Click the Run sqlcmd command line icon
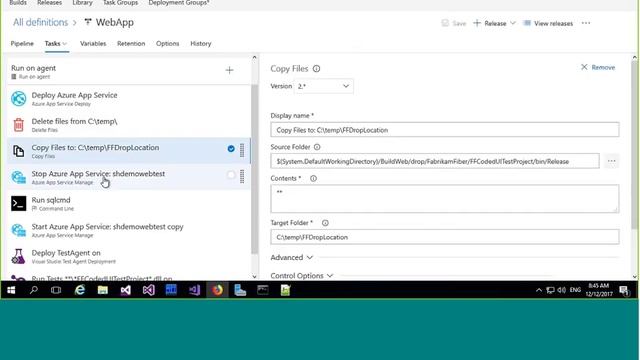The height and width of the screenshot is (360, 640). 18,203
